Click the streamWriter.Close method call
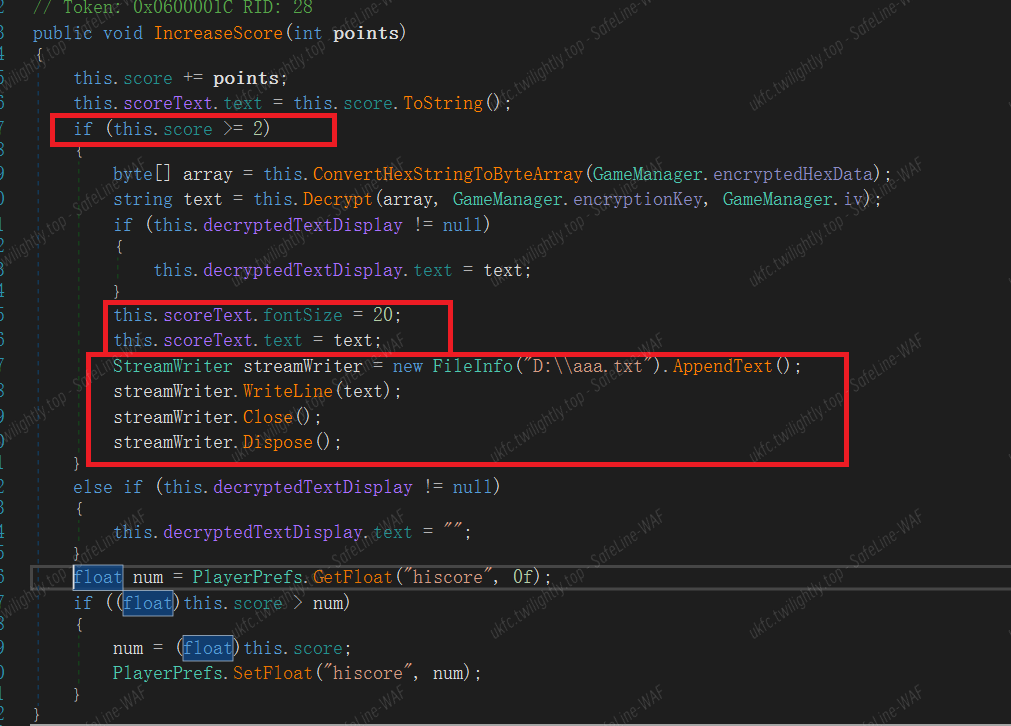Screen dimensions: 1011x726 click(x=267, y=417)
